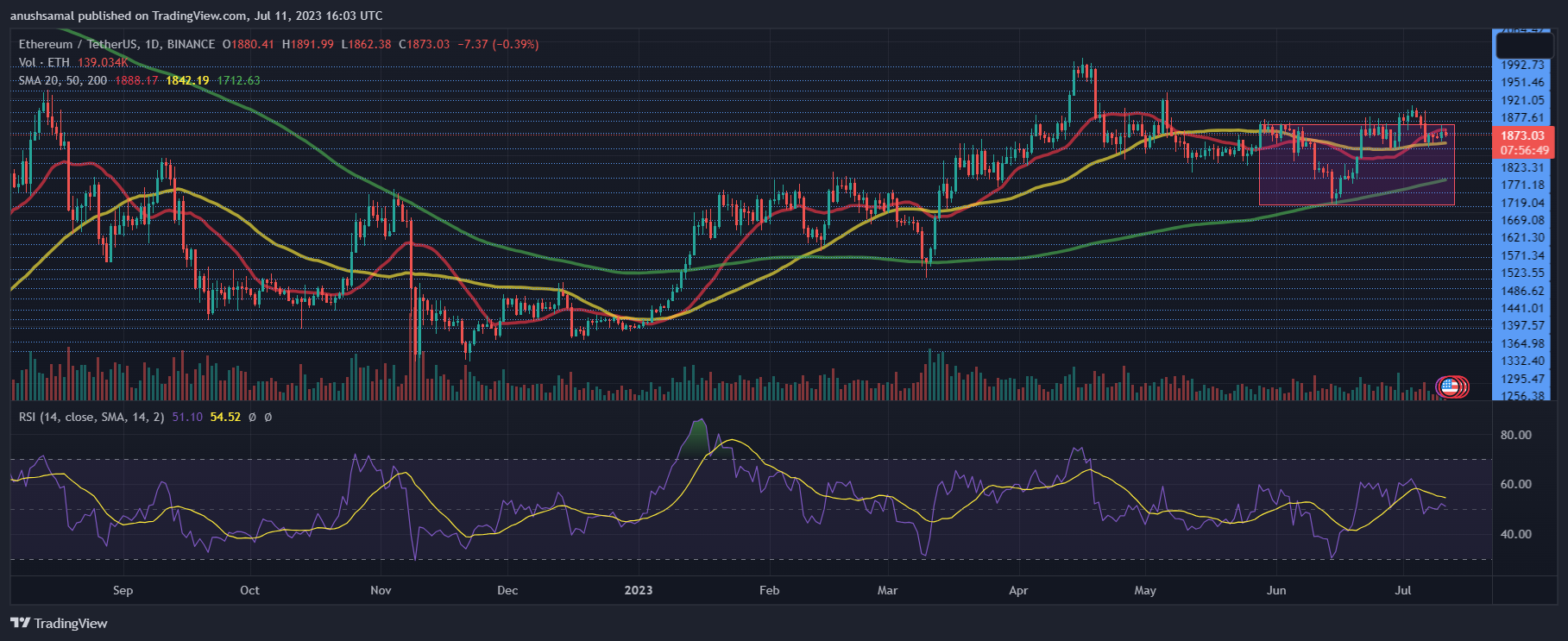Click the green SMA value 1712.63
Viewport: 1568px width, 641px height.
[x=238, y=80]
